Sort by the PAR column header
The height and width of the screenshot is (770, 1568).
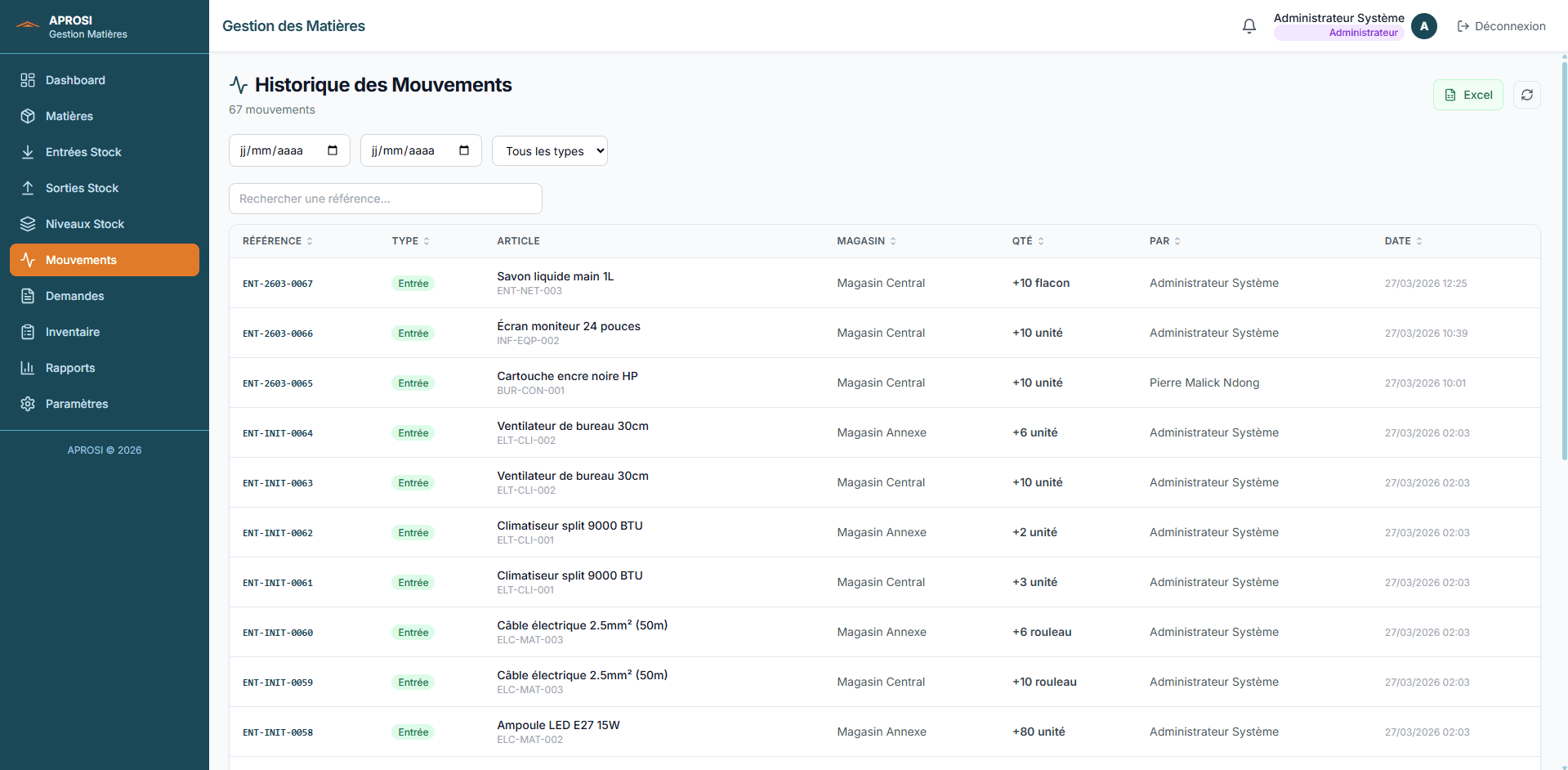(1165, 241)
